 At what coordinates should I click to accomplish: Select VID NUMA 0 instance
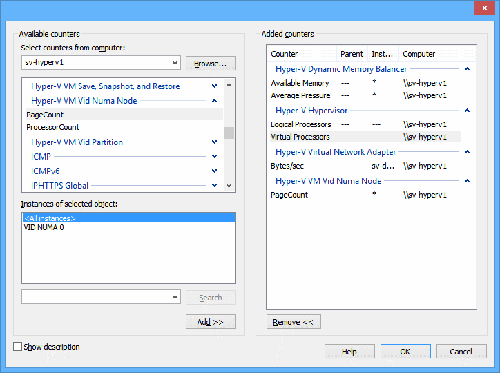point(129,227)
